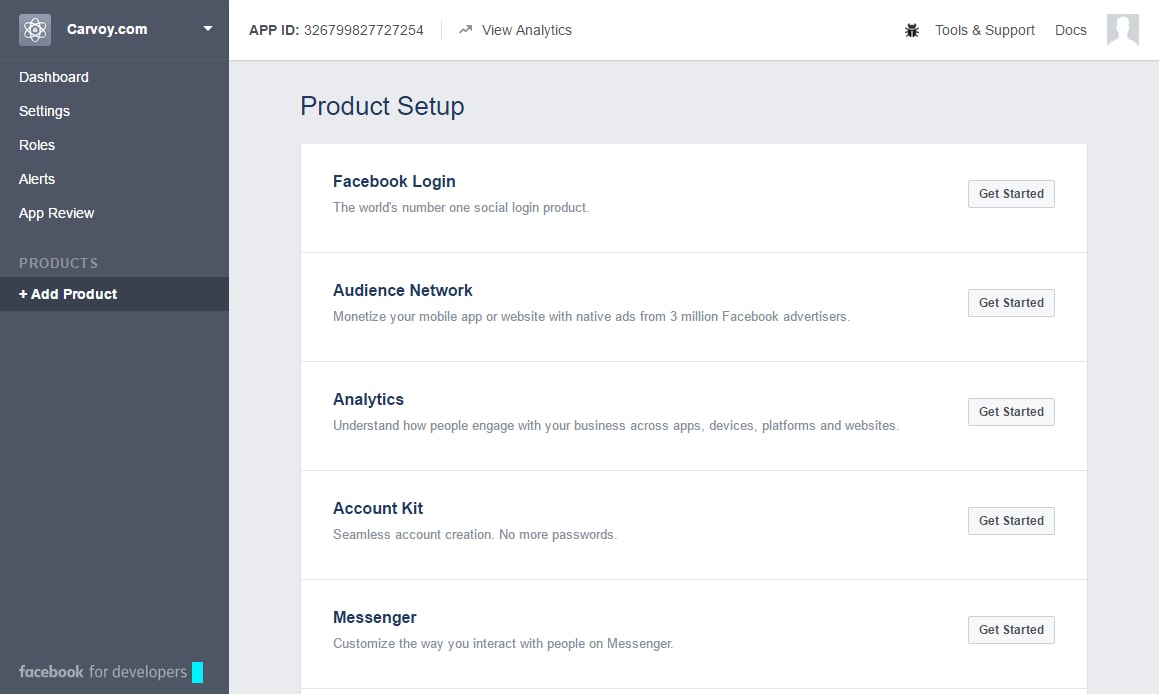Open Tools & Support menu
Image resolution: width=1159 pixels, height=696 pixels.
tap(985, 30)
